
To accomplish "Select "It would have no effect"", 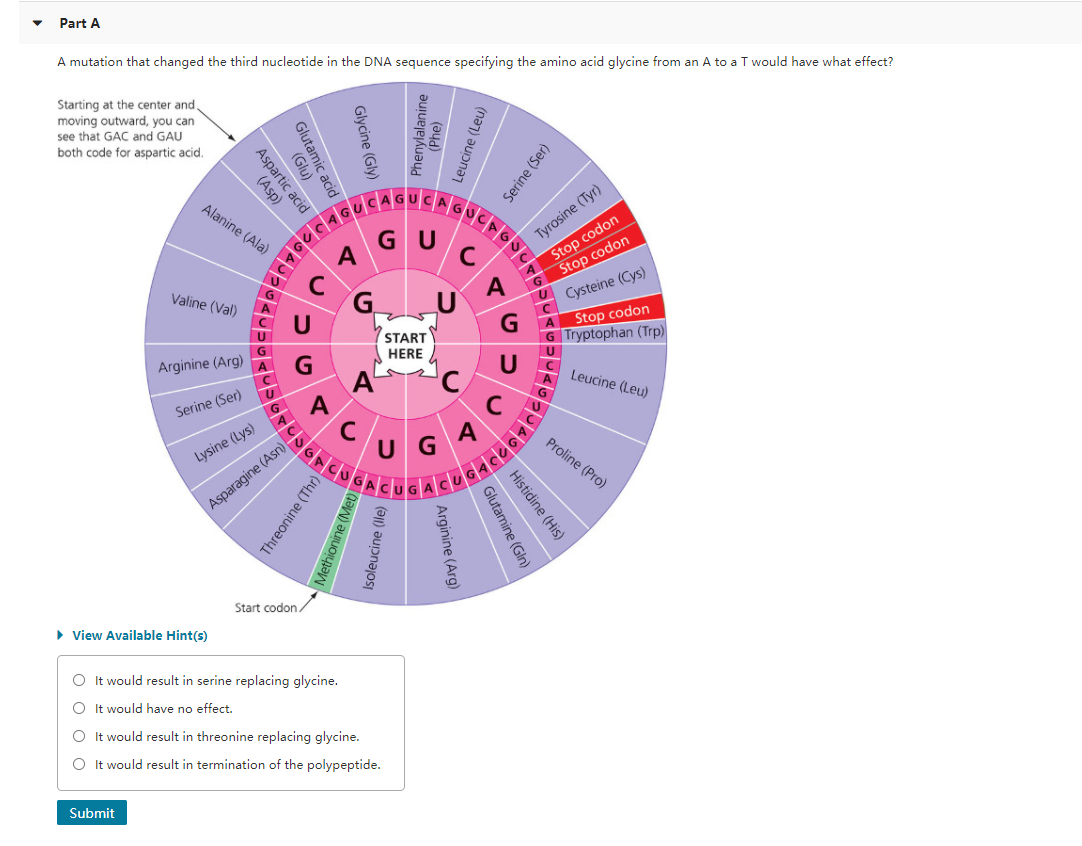I will pyautogui.click(x=78, y=707).
